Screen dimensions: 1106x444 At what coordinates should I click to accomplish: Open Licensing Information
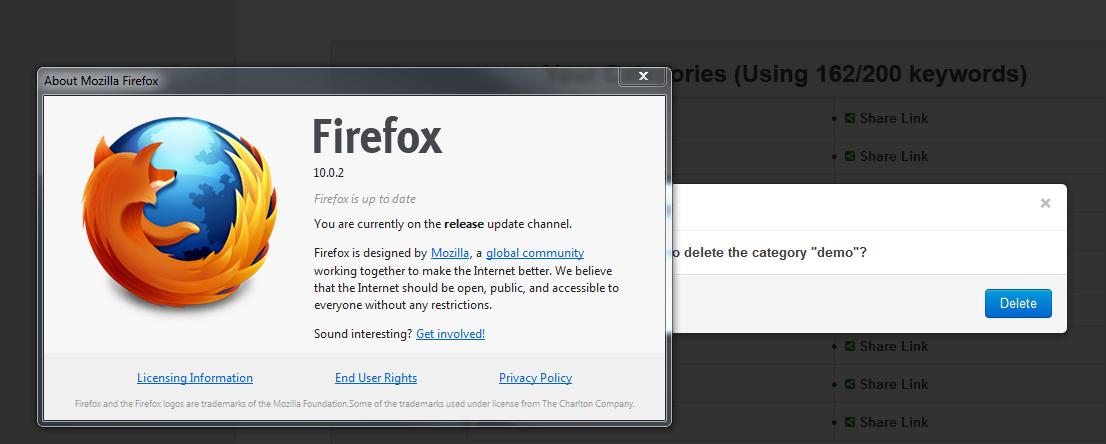coord(195,378)
